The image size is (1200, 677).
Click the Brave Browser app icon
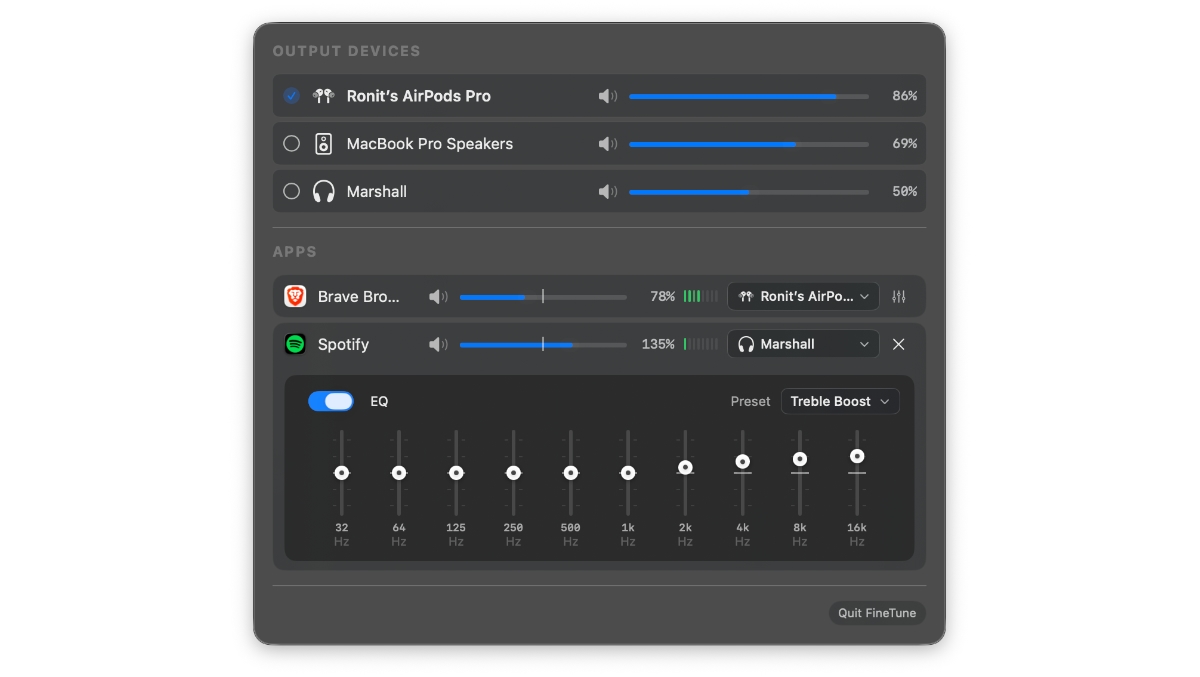tap(295, 297)
